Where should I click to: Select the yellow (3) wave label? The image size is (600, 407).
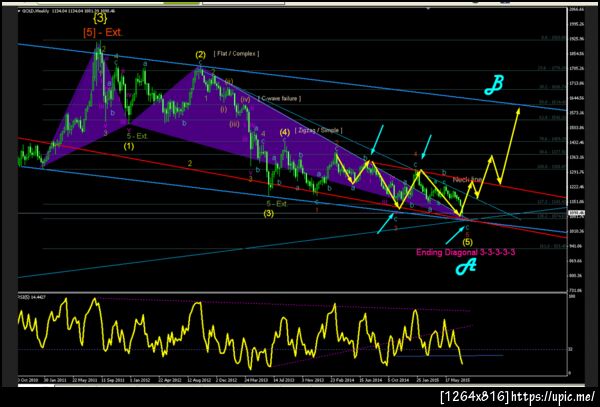[x=269, y=214]
